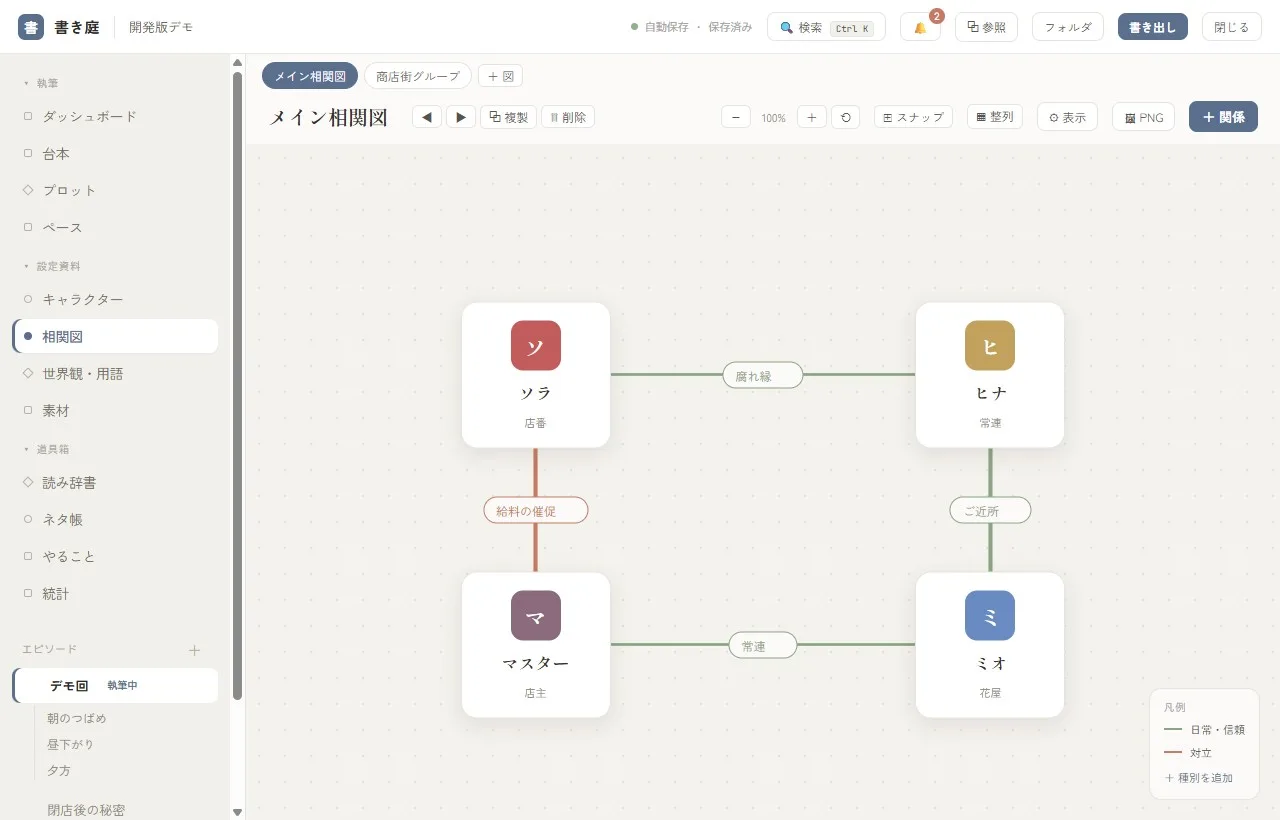Open the 表示 display options

(x=1068, y=117)
